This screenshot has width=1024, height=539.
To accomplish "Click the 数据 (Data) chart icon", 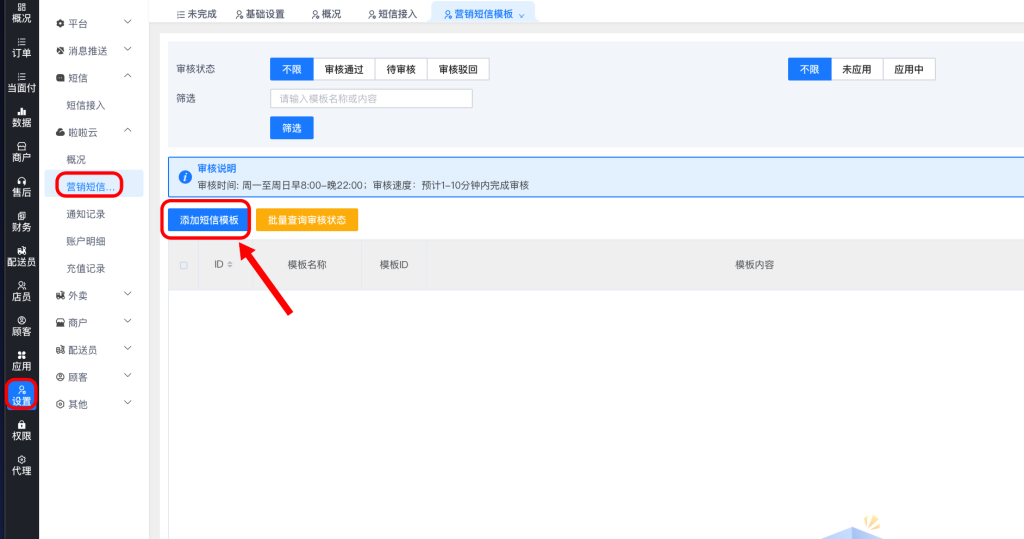I will (x=21, y=117).
